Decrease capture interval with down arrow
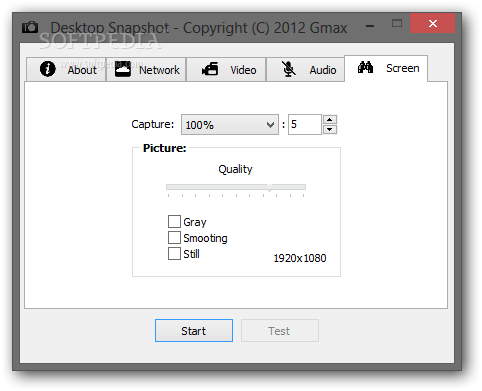Image resolution: width=482 pixels, height=391 pixels. [x=330, y=129]
